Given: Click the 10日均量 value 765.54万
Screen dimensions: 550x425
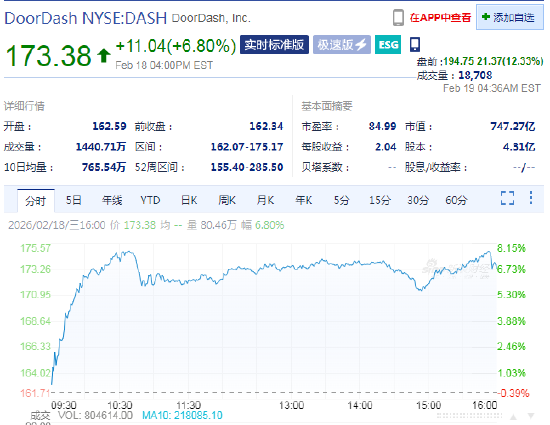Looking at the screenshot, I should 103,167.
